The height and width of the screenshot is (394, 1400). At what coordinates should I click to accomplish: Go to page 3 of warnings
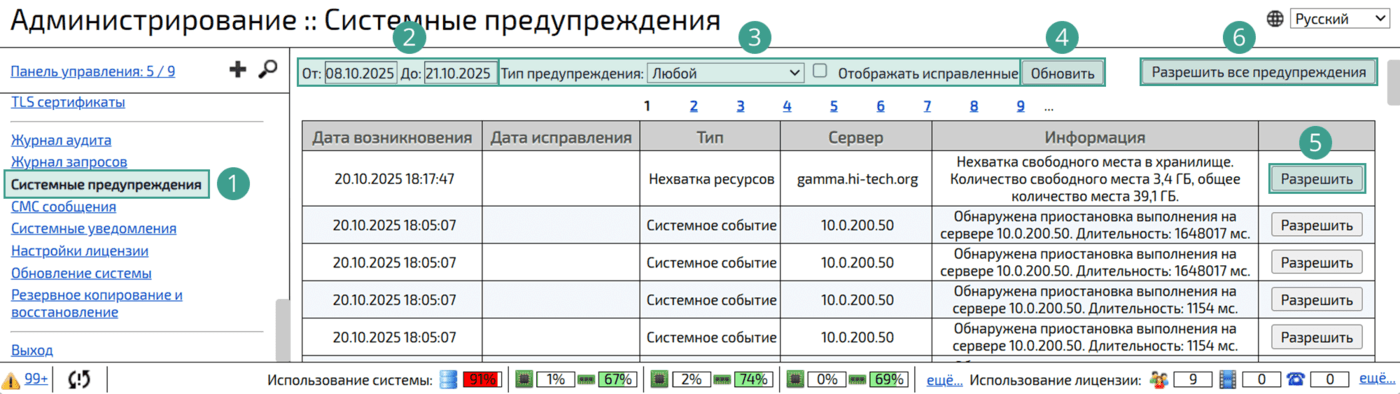pyautogui.click(x=740, y=106)
